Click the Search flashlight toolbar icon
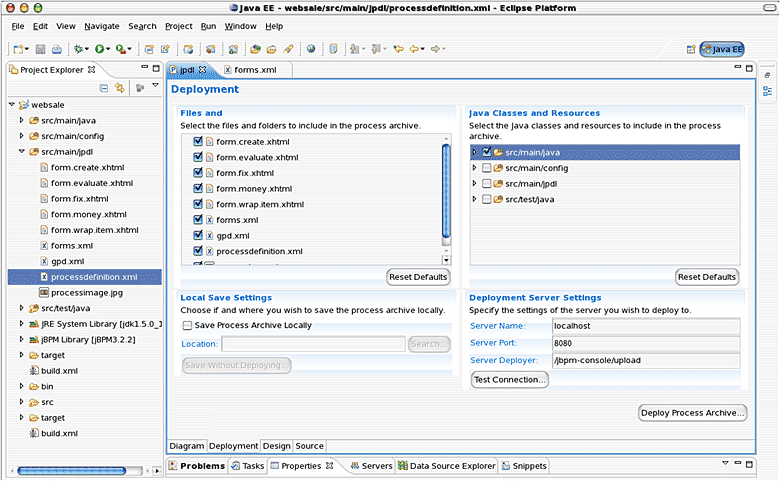Image resolution: width=780 pixels, height=482 pixels. 289,49
